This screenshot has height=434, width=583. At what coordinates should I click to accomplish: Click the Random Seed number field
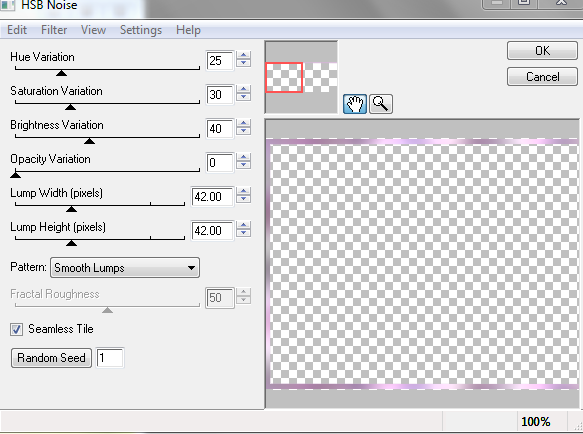click(110, 358)
